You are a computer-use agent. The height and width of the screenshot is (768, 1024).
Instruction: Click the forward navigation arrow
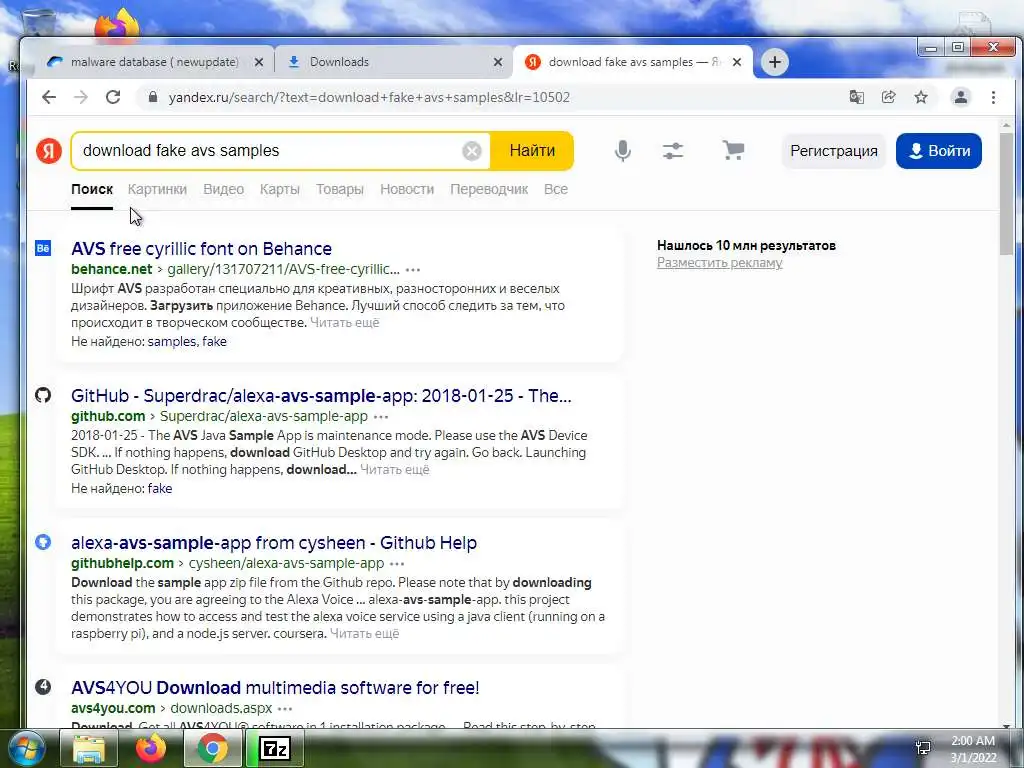80,97
